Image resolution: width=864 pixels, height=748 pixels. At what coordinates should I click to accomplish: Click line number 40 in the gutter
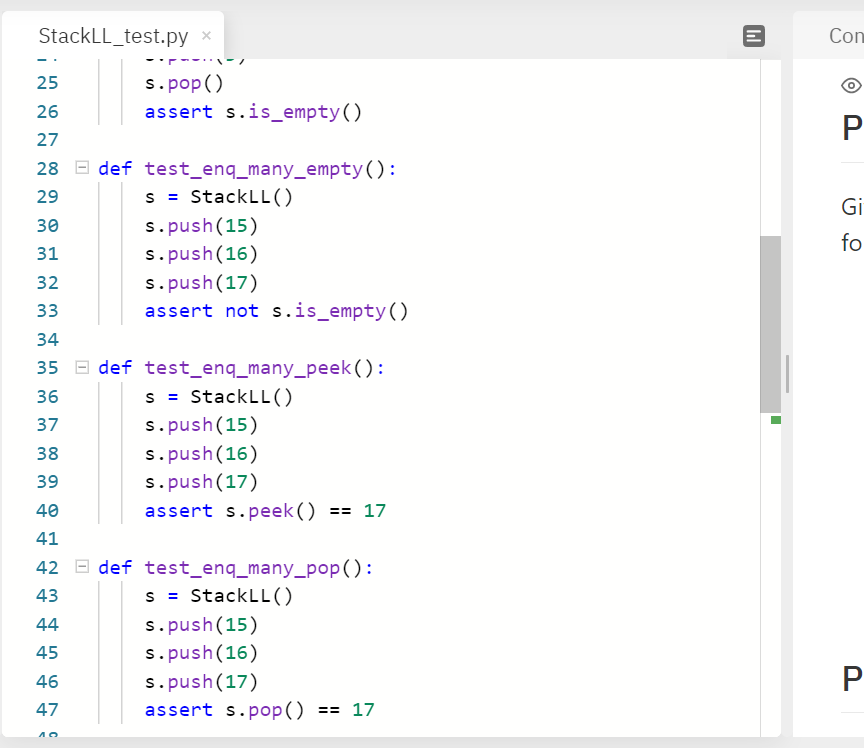tap(47, 510)
